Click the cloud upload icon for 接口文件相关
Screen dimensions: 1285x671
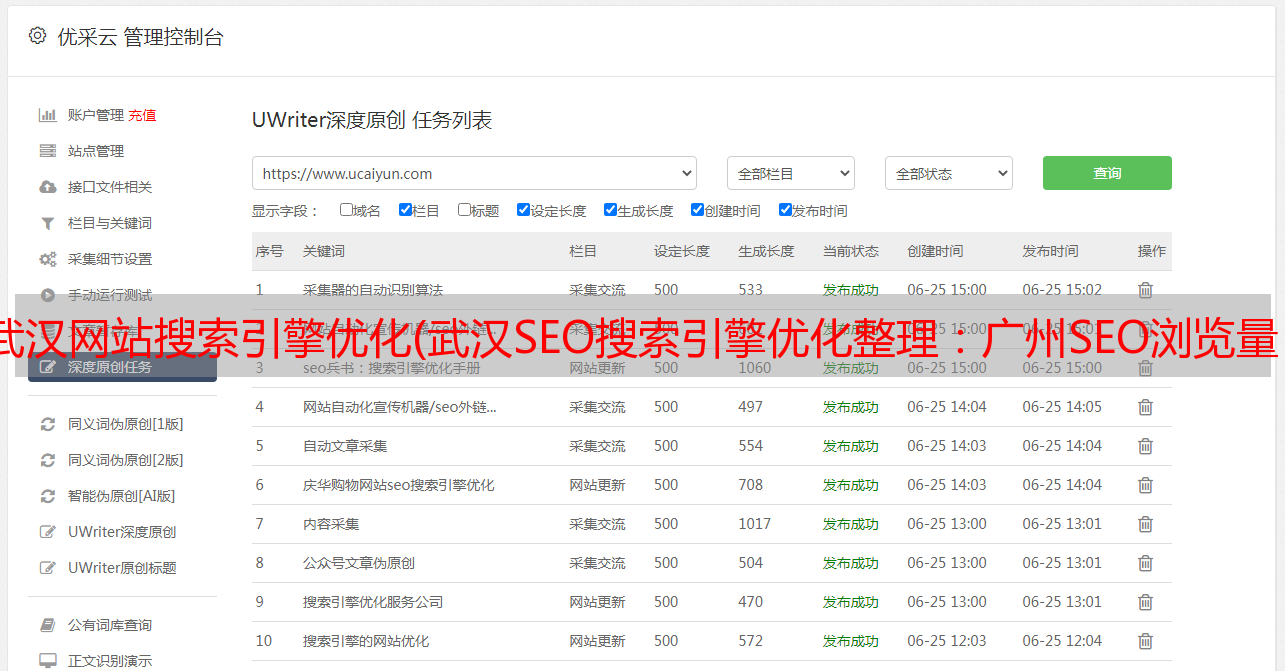(x=47, y=187)
